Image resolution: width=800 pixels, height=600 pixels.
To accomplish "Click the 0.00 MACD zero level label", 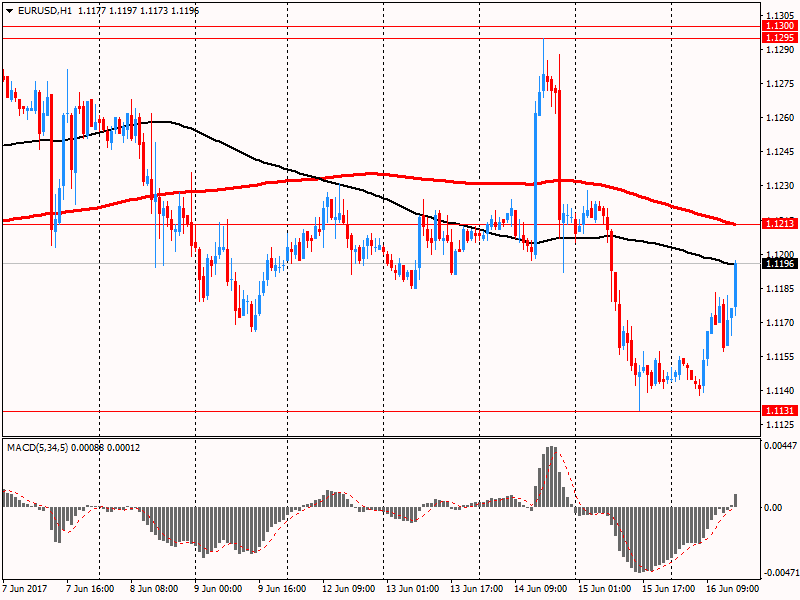I will 773,507.
